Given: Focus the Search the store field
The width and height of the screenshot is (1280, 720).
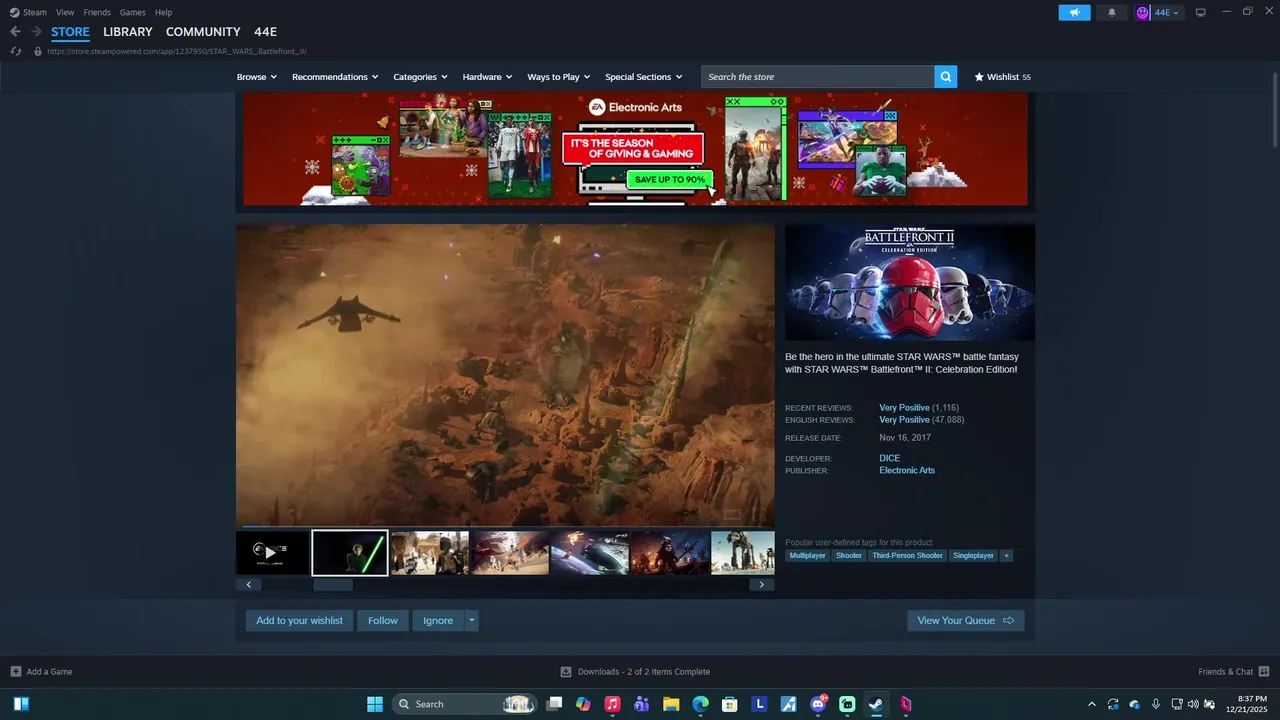Looking at the screenshot, I should tap(818, 77).
